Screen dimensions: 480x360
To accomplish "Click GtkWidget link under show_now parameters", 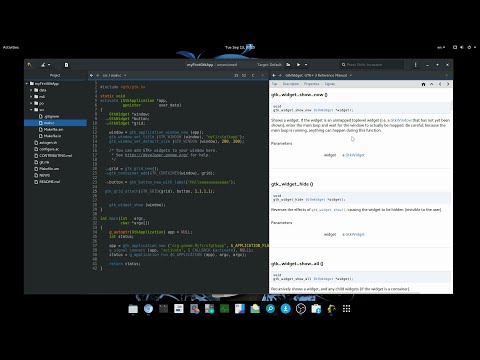I will pyautogui.click(x=355, y=155).
